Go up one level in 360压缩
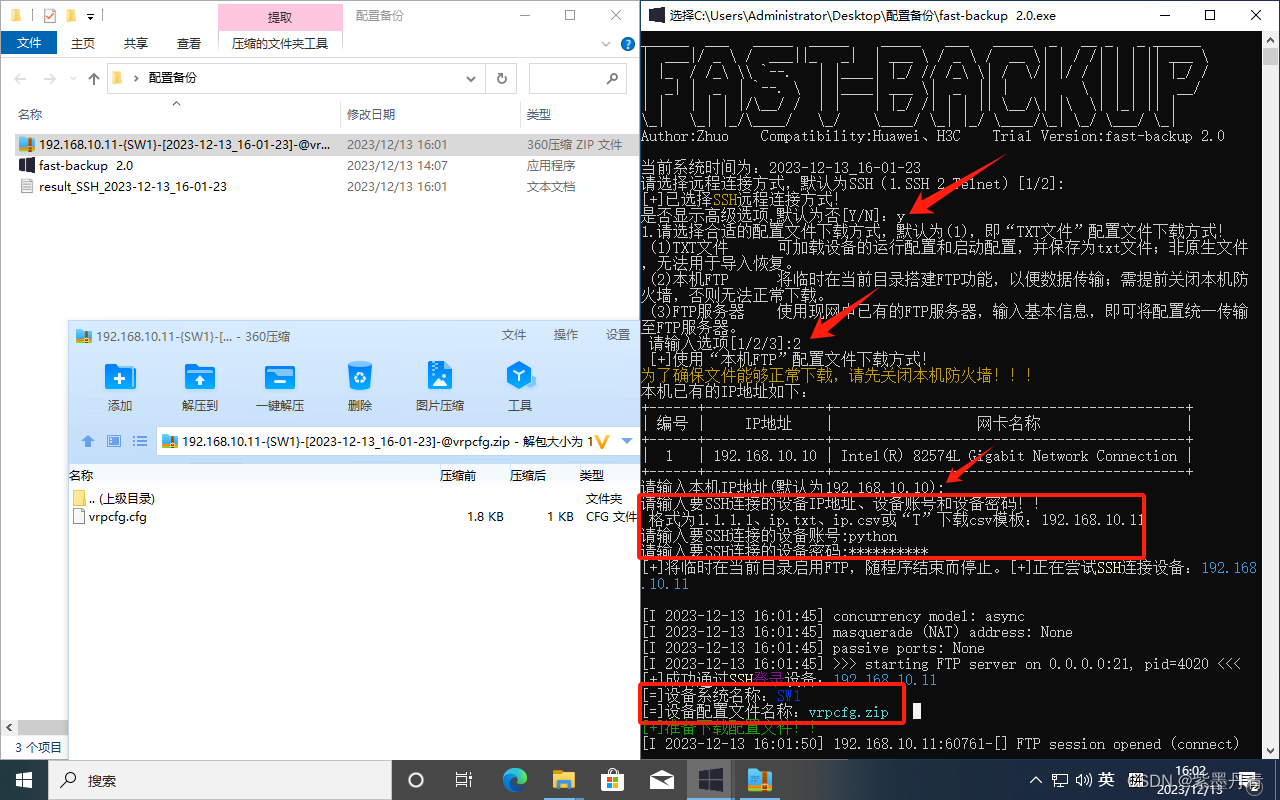Screen dimensions: 1280x800 tap(88, 441)
